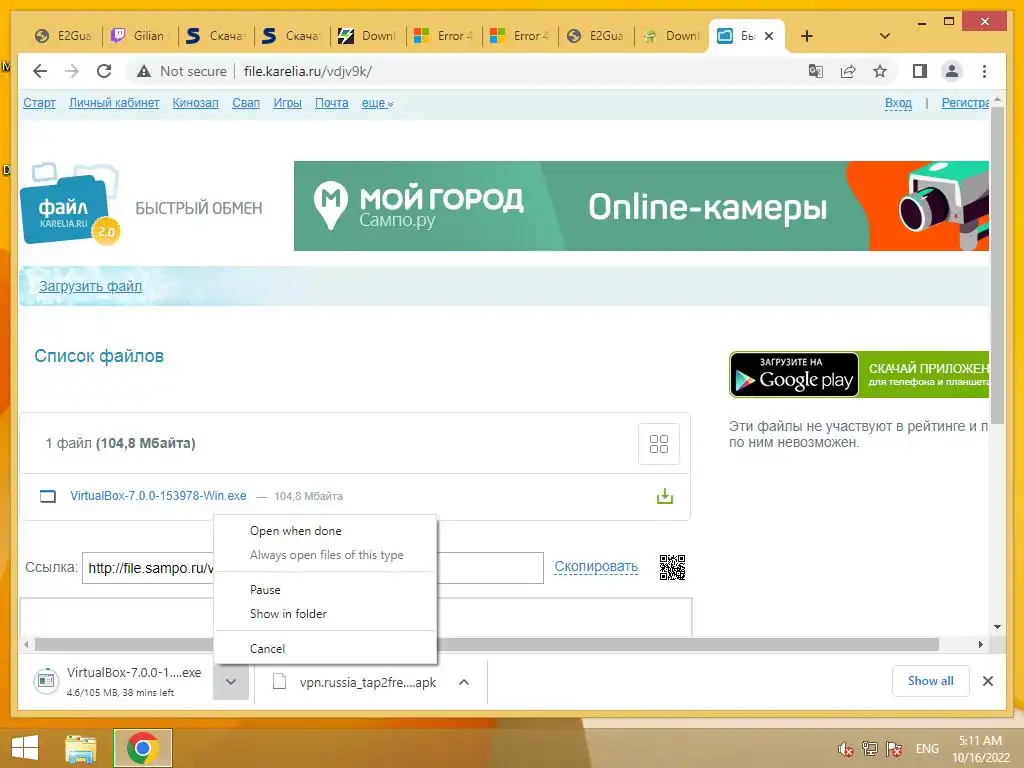Click the vpn.russia_tap2fre apk download item

pyautogui.click(x=356, y=682)
